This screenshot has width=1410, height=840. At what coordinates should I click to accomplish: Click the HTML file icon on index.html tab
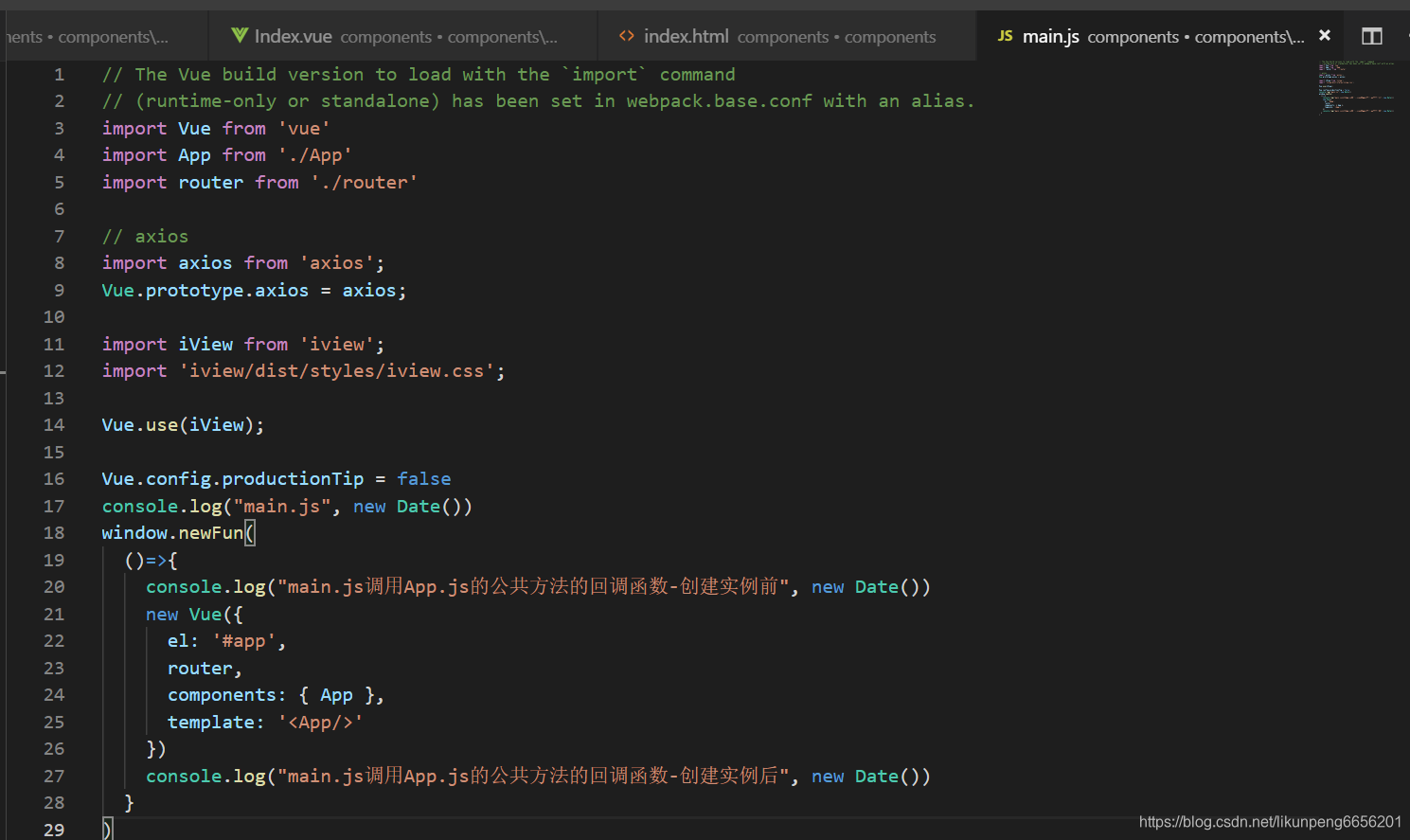tap(627, 36)
